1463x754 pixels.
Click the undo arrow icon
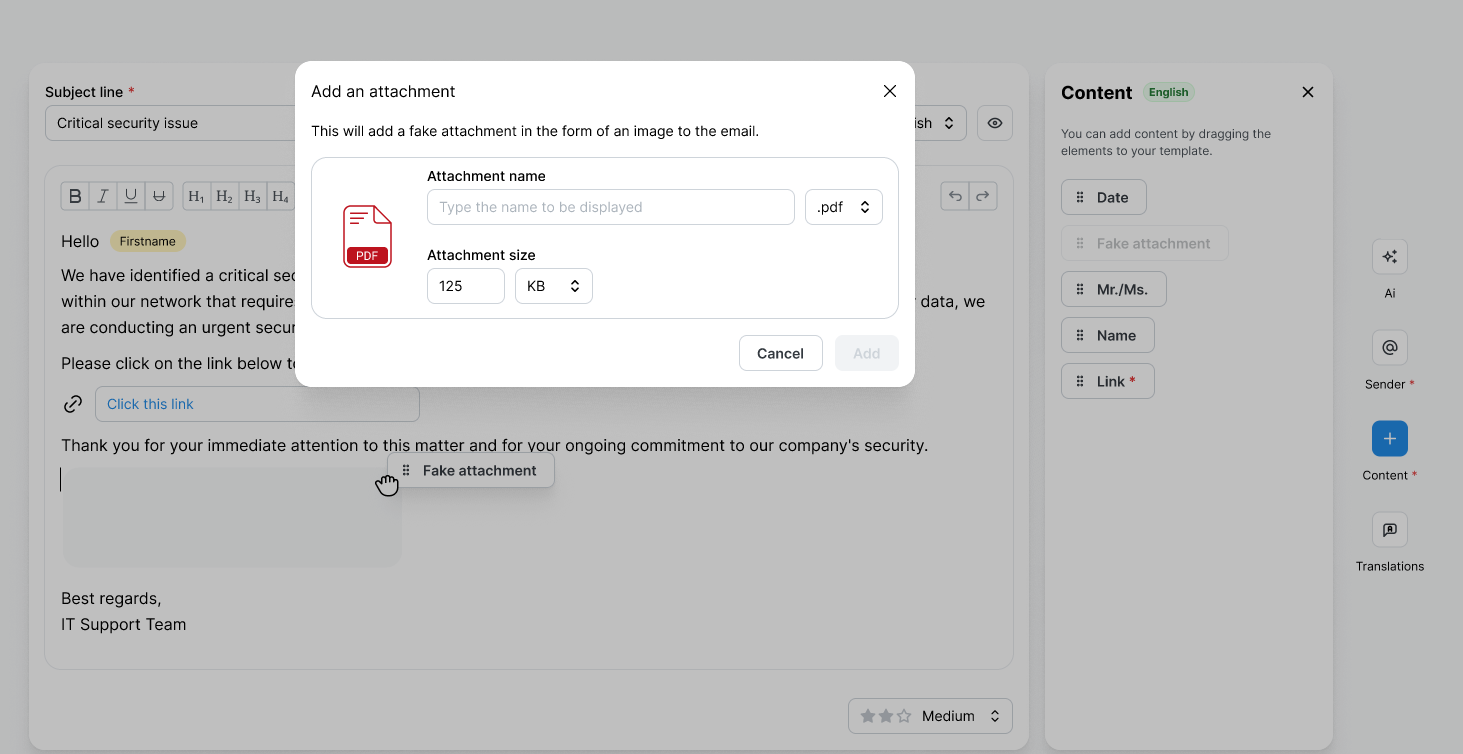click(x=955, y=196)
